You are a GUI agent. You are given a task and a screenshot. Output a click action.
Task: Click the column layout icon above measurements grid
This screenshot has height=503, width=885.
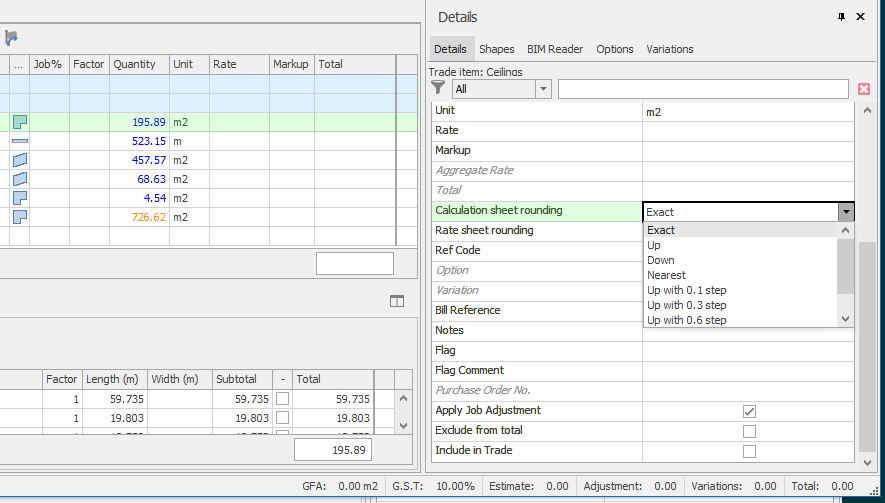click(397, 301)
